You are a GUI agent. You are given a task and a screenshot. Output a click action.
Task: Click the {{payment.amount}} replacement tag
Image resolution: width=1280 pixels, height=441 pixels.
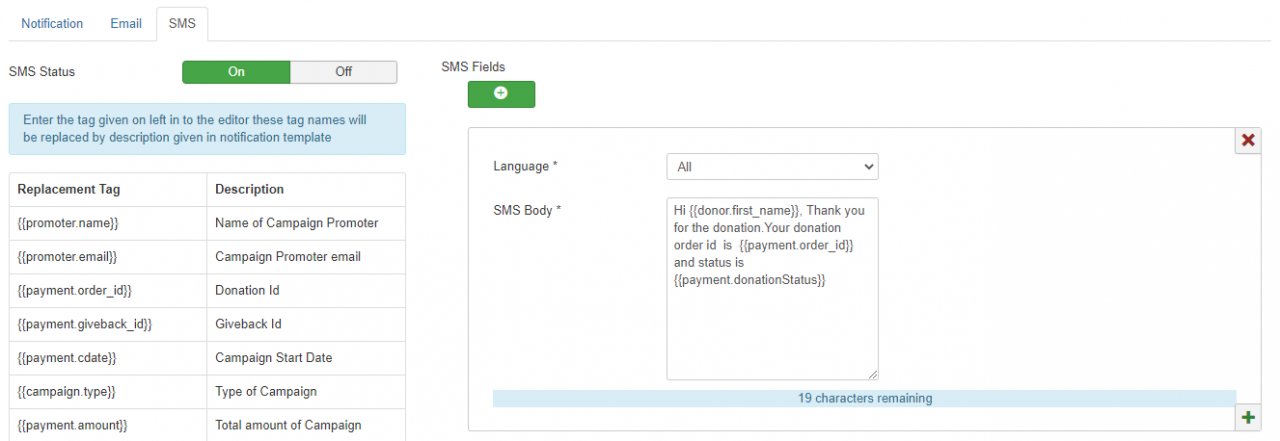73,425
